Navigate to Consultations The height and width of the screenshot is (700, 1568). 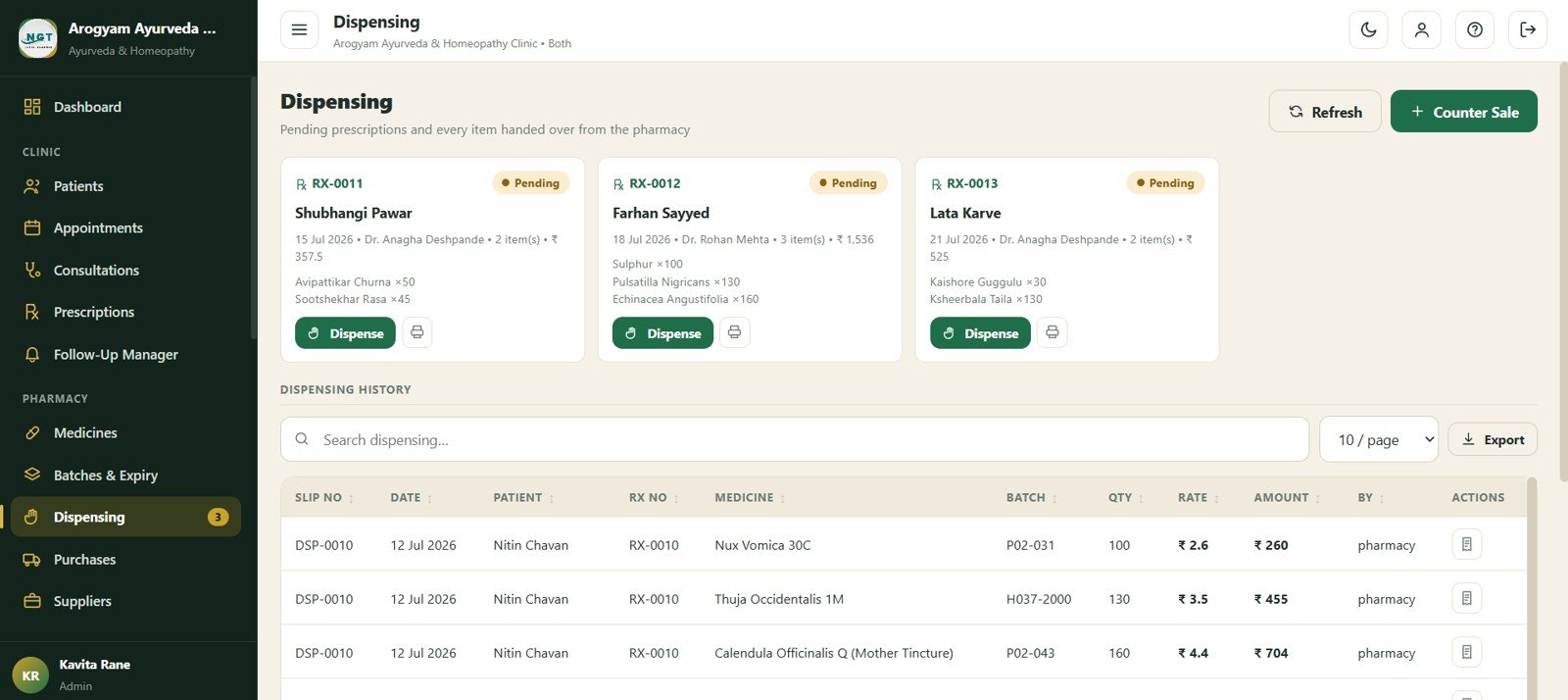(125, 270)
